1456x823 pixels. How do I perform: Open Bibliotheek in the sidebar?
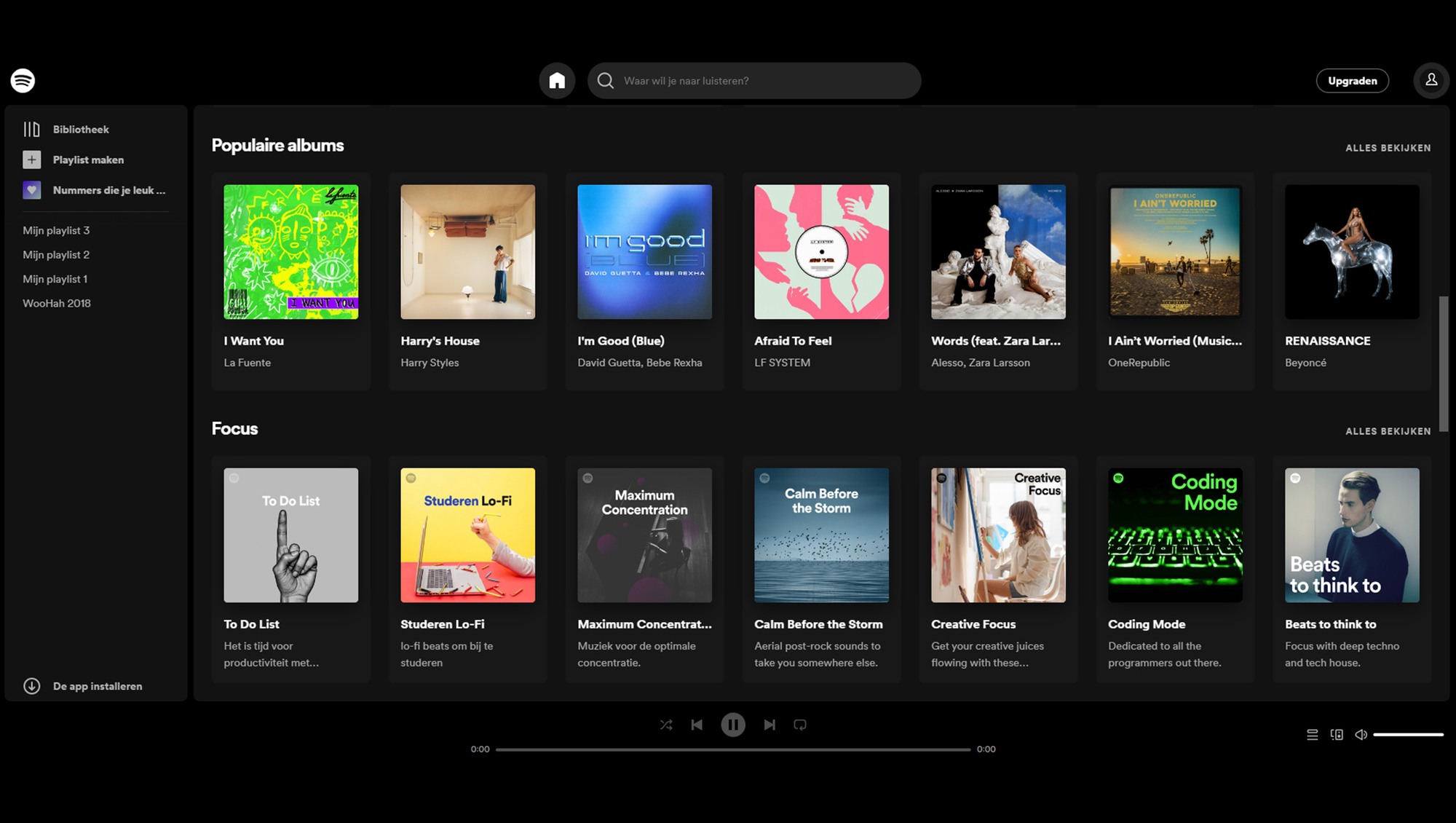81,129
